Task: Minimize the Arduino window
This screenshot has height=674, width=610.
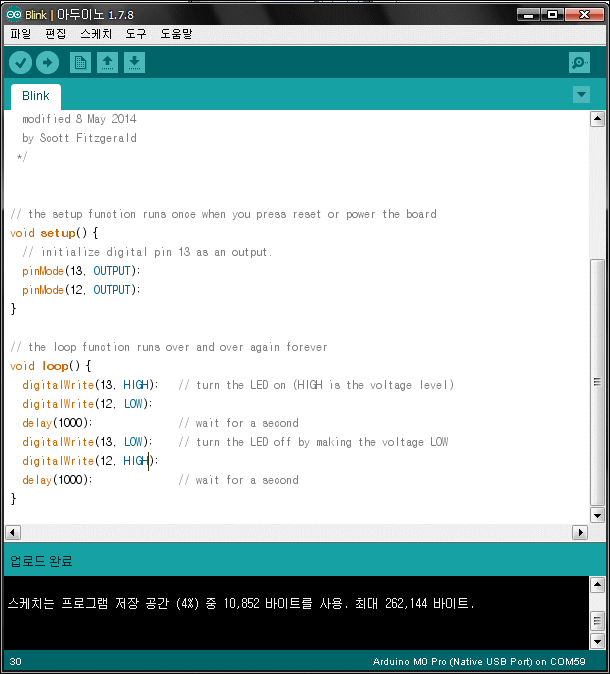Action: (x=528, y=15)
